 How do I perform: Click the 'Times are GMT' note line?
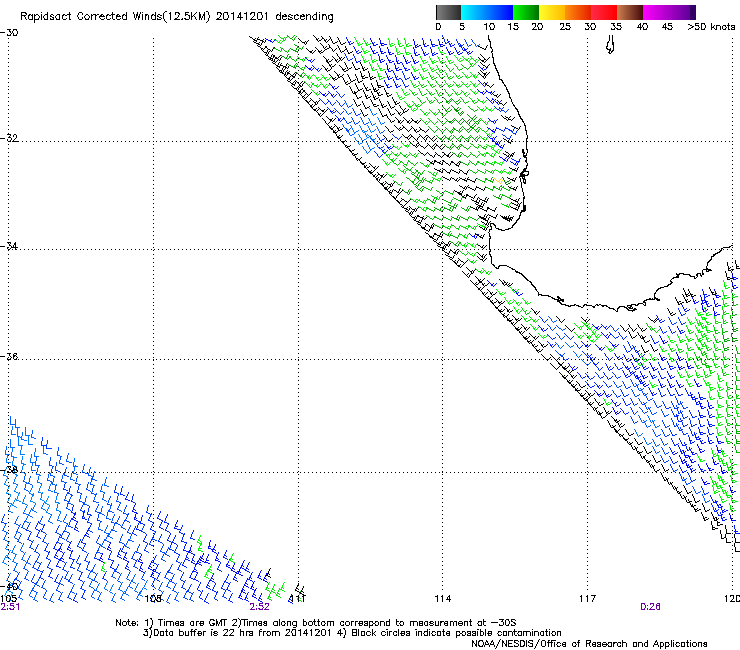[x=316, y=623]
